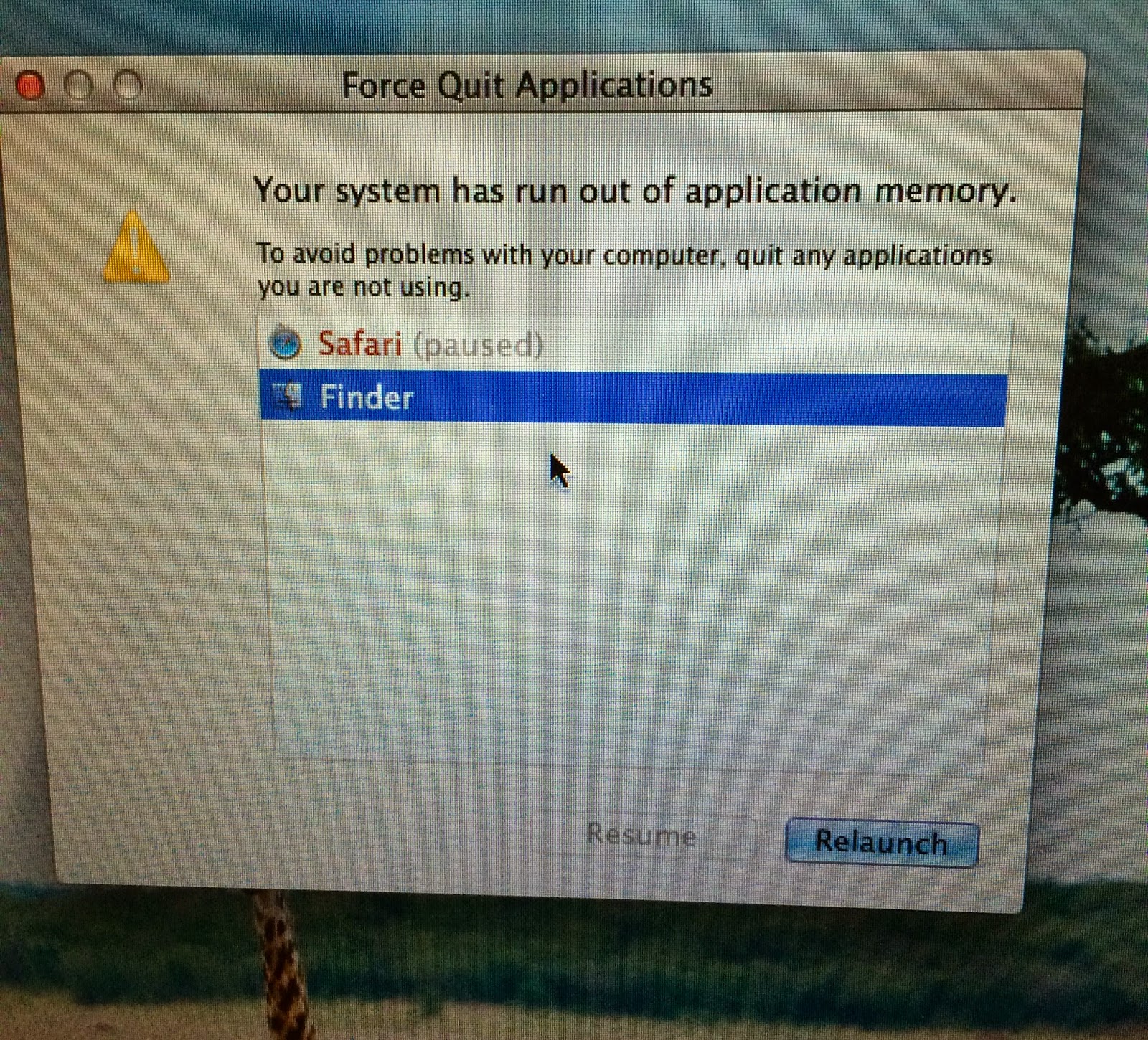
Task: Click the Safari compass icon
Action: tap(285, 343)
